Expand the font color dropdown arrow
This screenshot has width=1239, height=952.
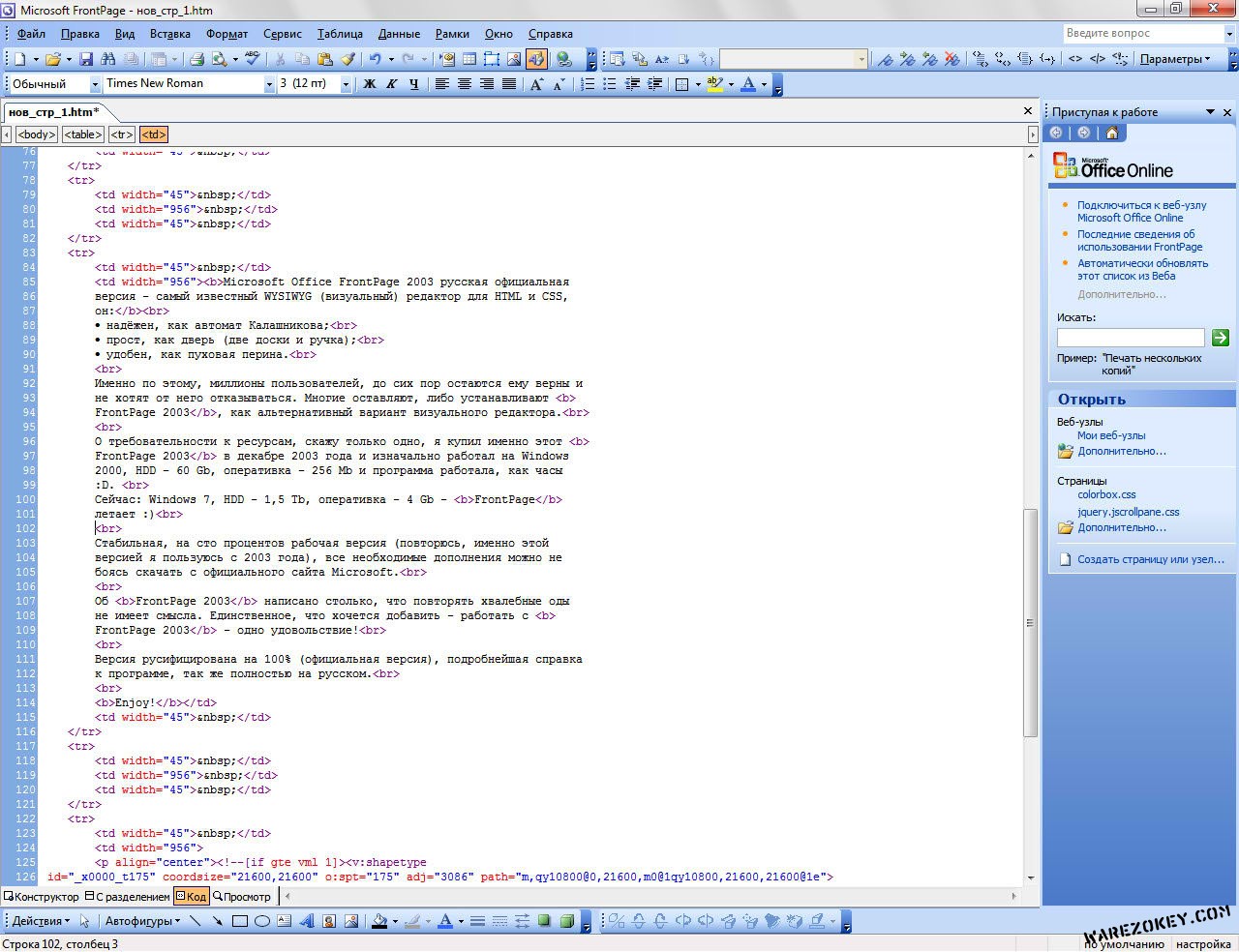764,84
